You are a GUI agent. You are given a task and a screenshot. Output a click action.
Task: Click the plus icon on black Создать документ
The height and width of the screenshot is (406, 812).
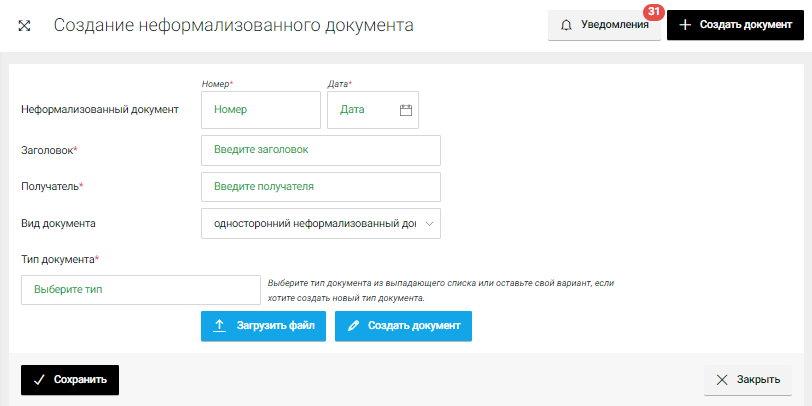point(685,25)
